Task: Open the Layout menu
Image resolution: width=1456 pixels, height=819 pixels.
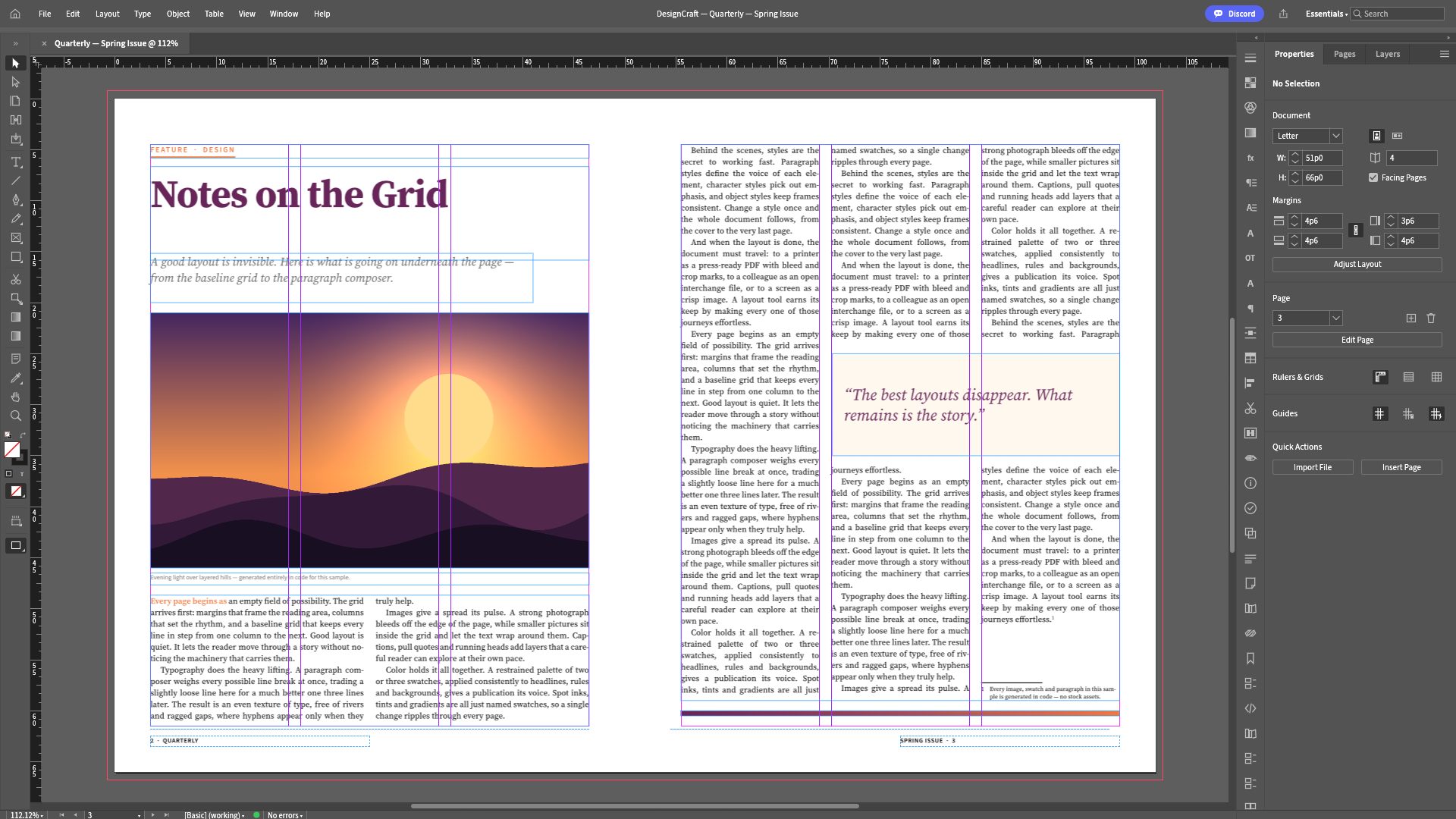Action: [x=107, y=14]
